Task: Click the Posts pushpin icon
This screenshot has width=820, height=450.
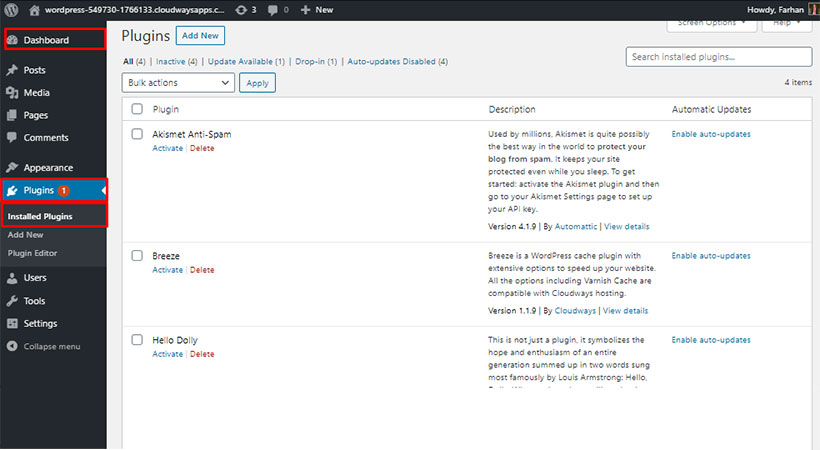Action: (12, 70)
